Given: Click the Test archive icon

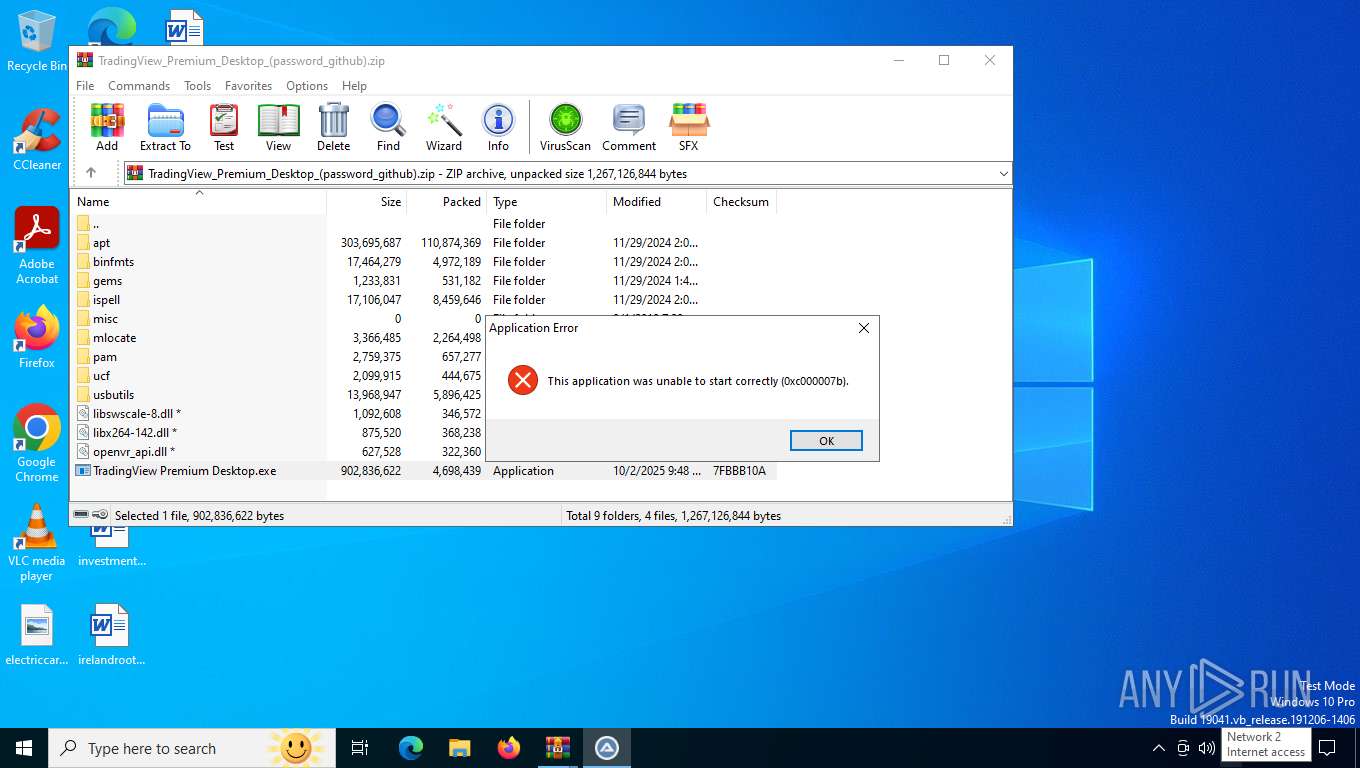Looking at the screenshot, I should coord(224,127).
